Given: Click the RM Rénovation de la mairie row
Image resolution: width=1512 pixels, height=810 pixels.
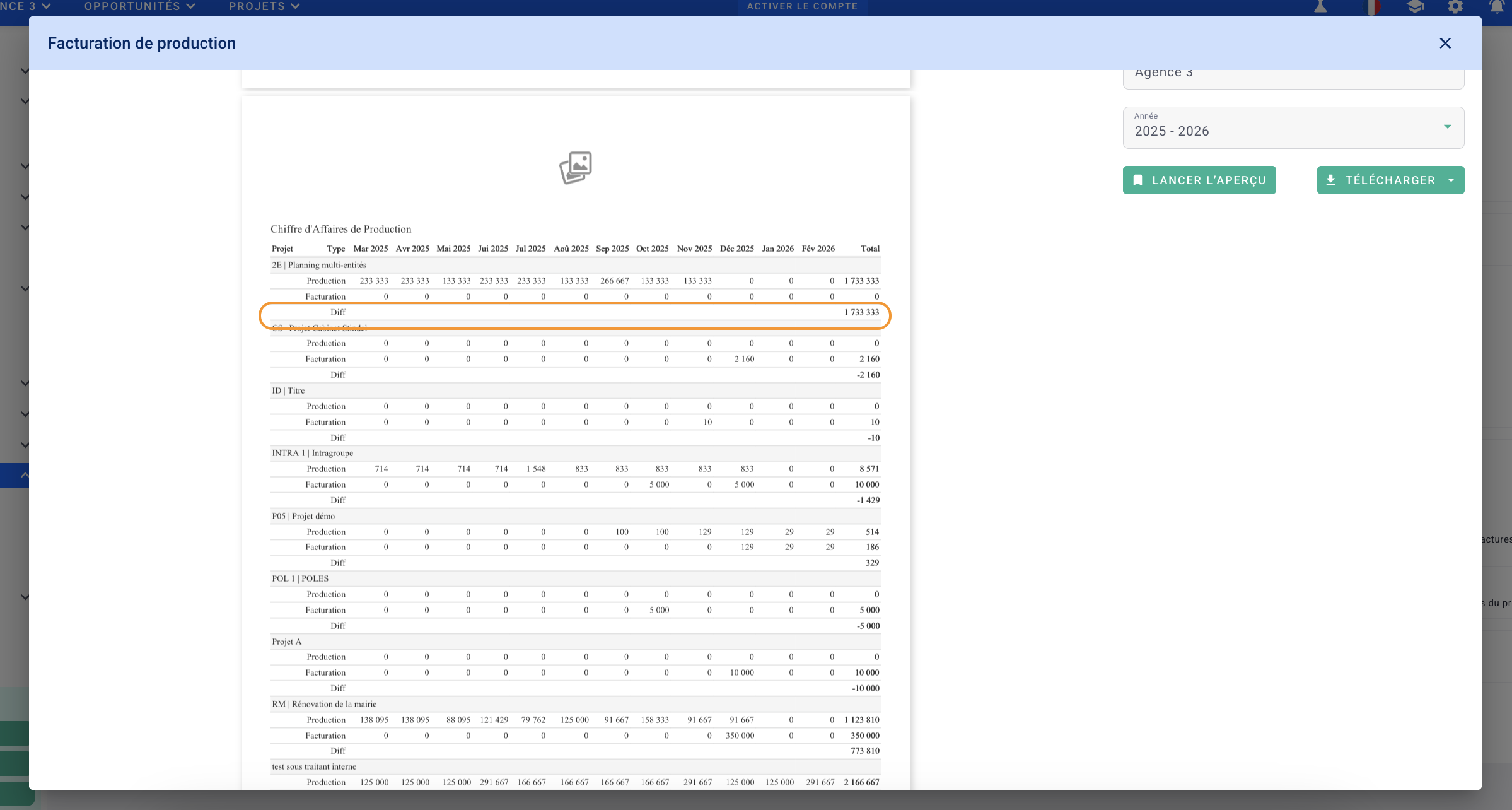Looking at the screenshot, I should pyautogui.click(x=324, y=704).
